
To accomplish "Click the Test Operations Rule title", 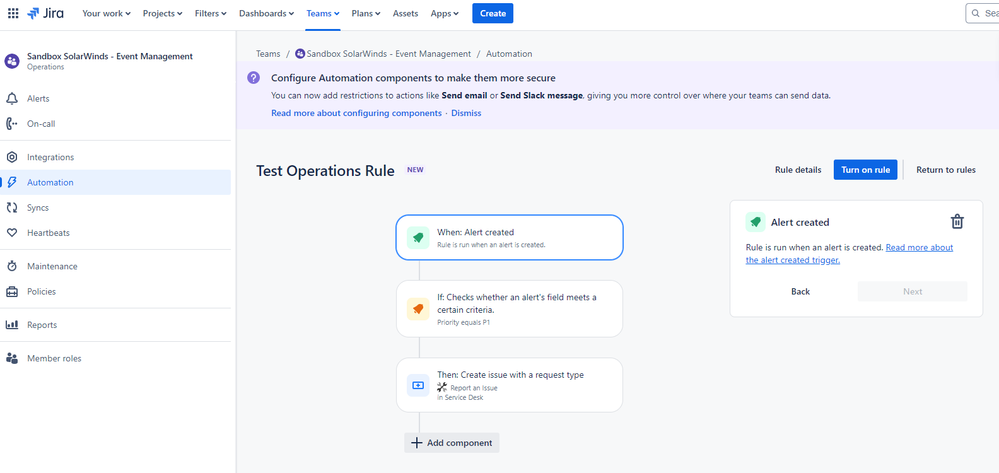I will click(325, 171).
